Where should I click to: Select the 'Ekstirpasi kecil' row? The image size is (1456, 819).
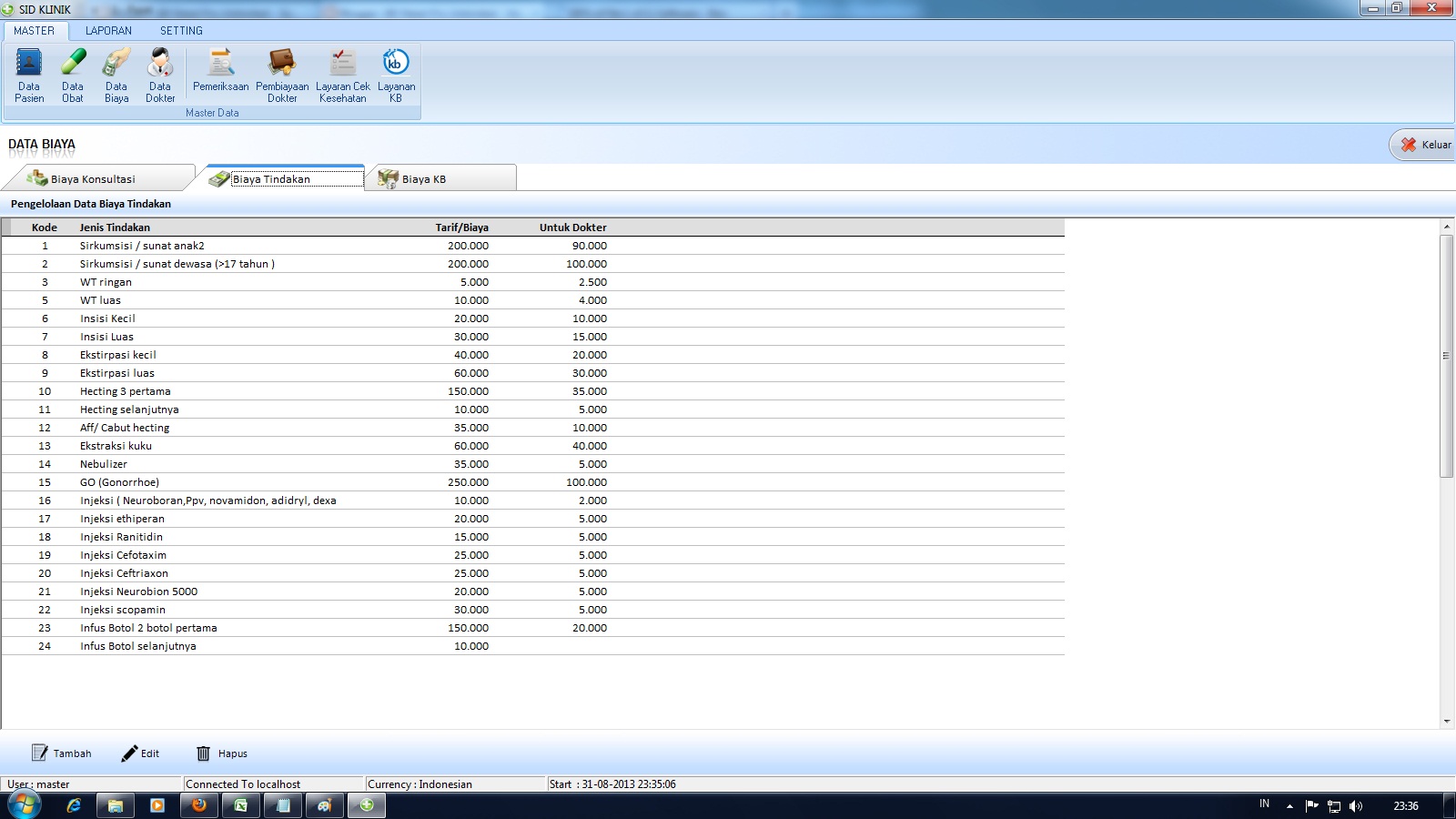click(x=532, y=355)
